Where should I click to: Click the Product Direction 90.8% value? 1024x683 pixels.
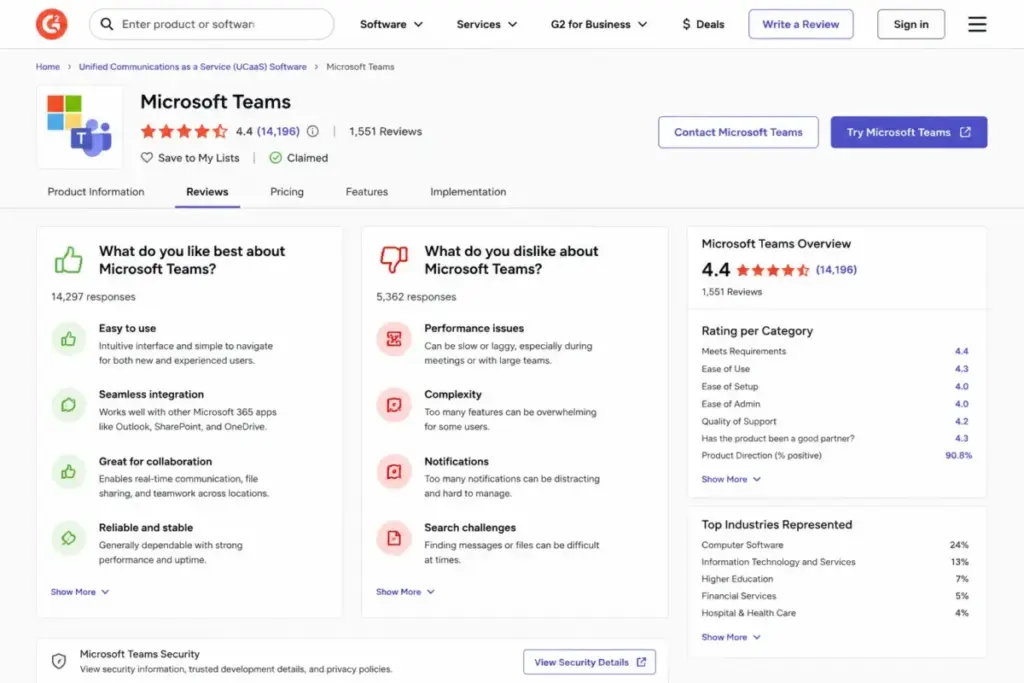(959, 455)
